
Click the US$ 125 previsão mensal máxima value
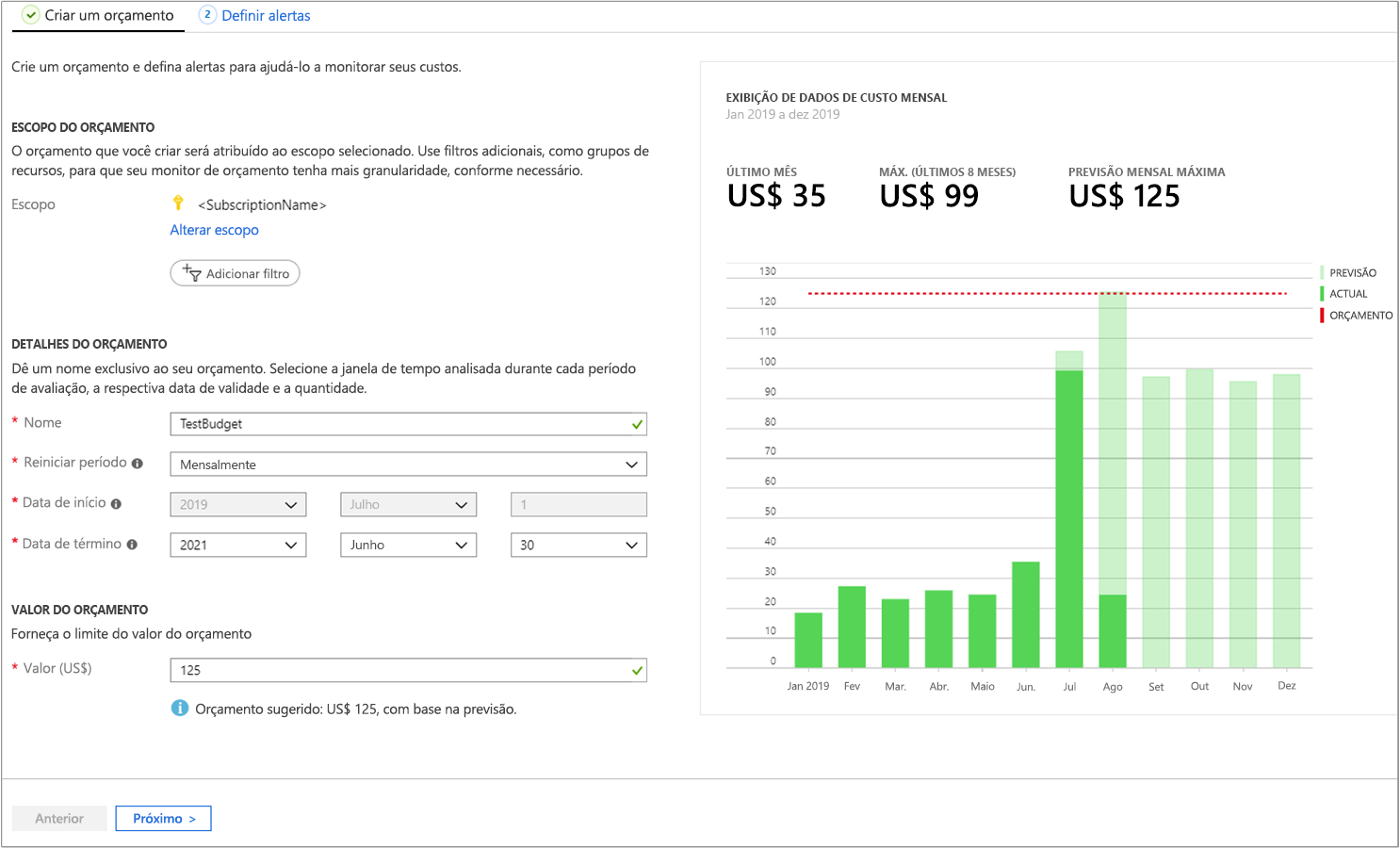pos(1124,196)
